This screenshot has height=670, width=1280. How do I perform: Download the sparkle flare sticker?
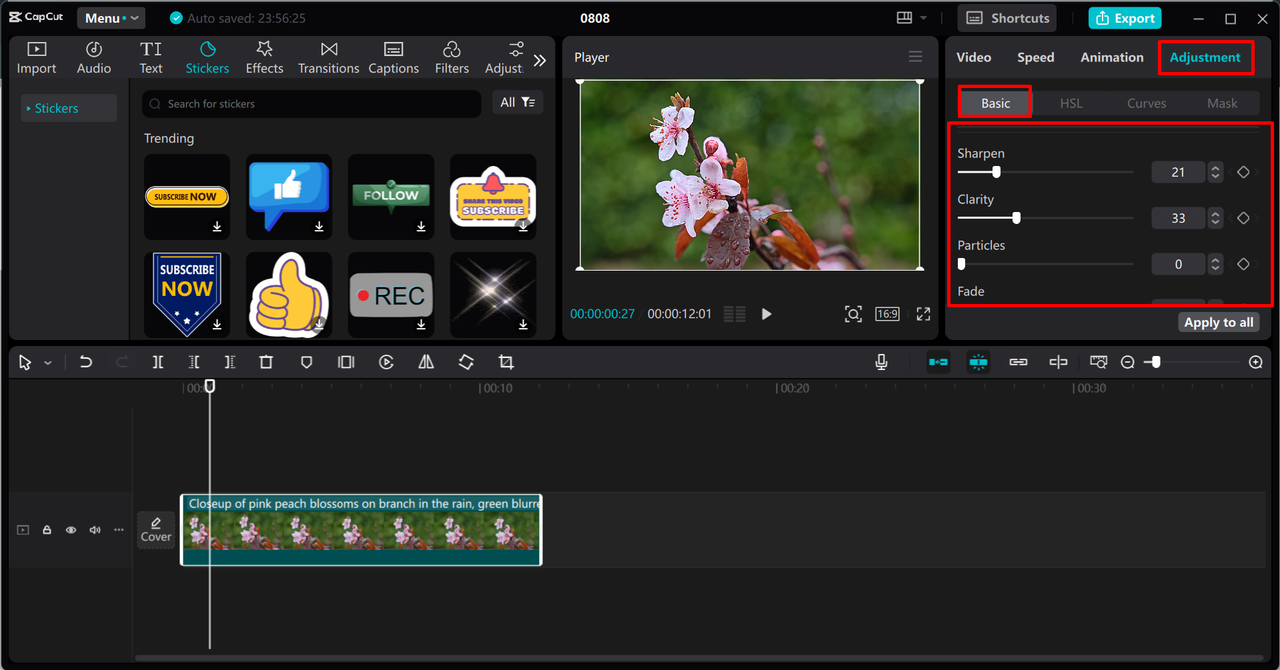[523, 325]
